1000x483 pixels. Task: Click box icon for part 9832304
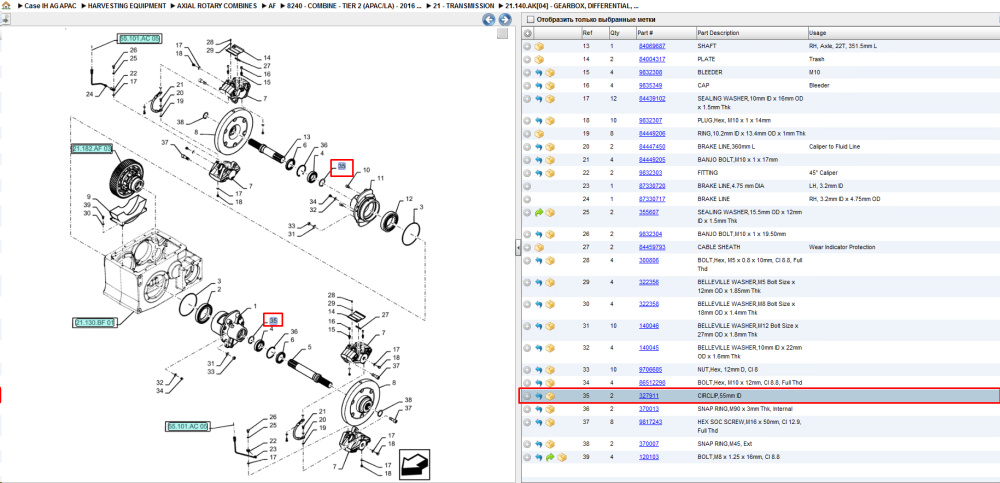tap(550, 234)
